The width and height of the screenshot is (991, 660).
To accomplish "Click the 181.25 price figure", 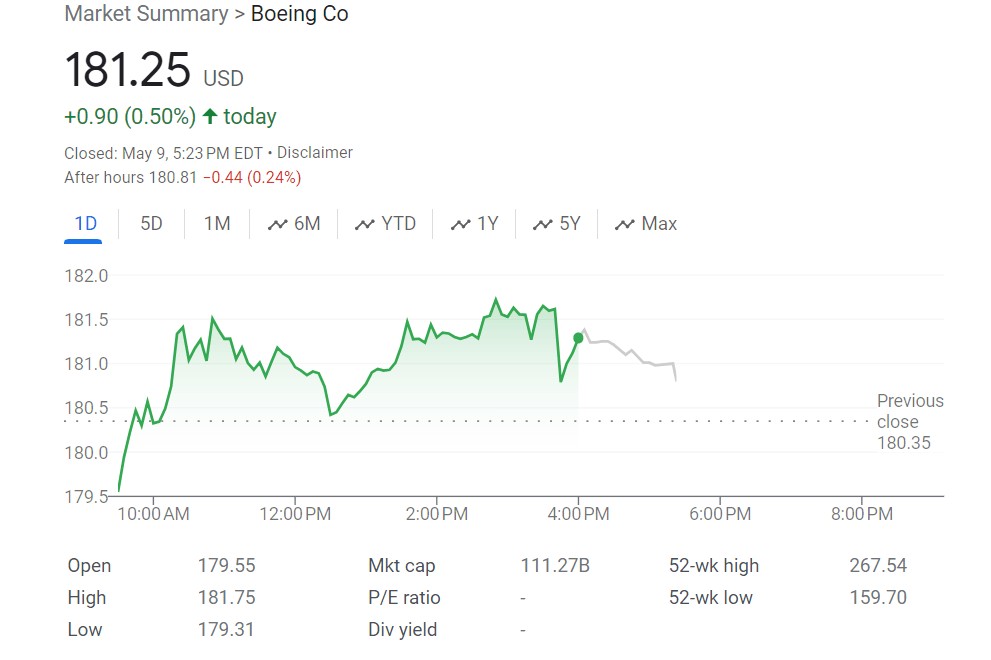I will click(127, 71).
